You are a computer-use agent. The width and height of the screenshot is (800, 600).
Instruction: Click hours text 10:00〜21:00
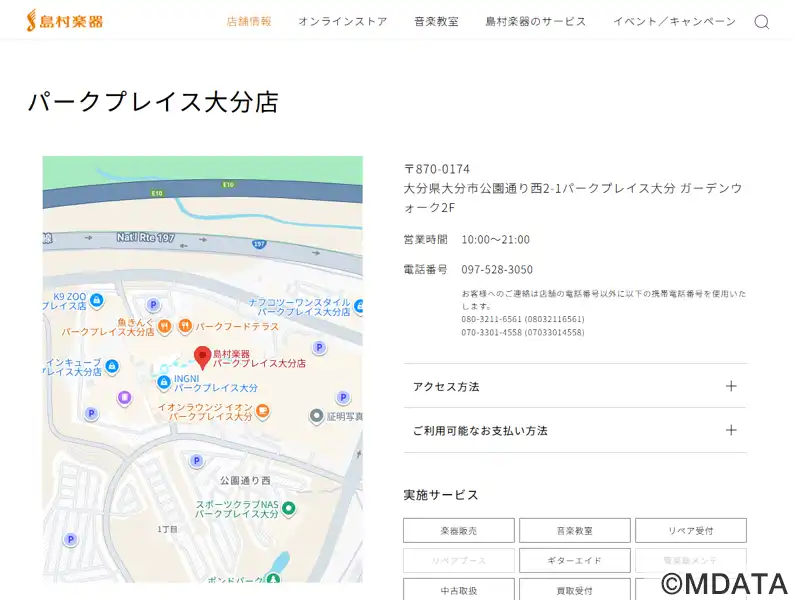[495, 239]
